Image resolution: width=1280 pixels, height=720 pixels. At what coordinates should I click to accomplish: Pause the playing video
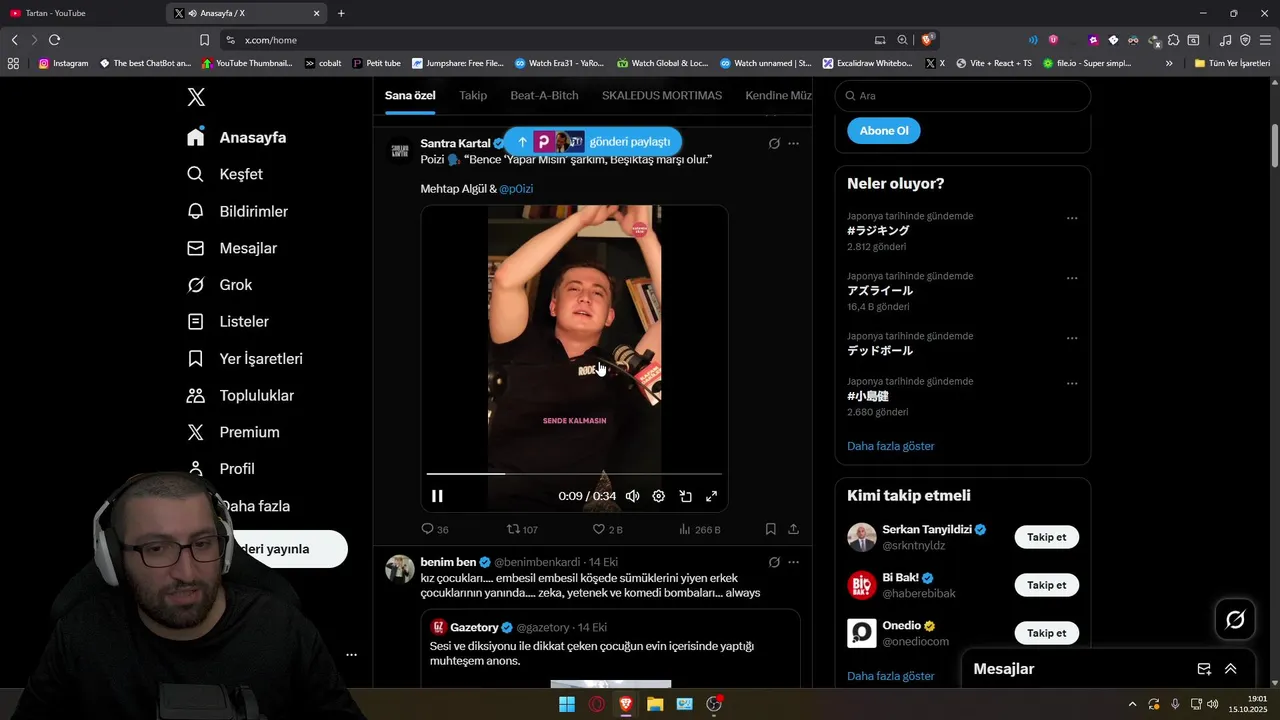[x=437, y=496]
